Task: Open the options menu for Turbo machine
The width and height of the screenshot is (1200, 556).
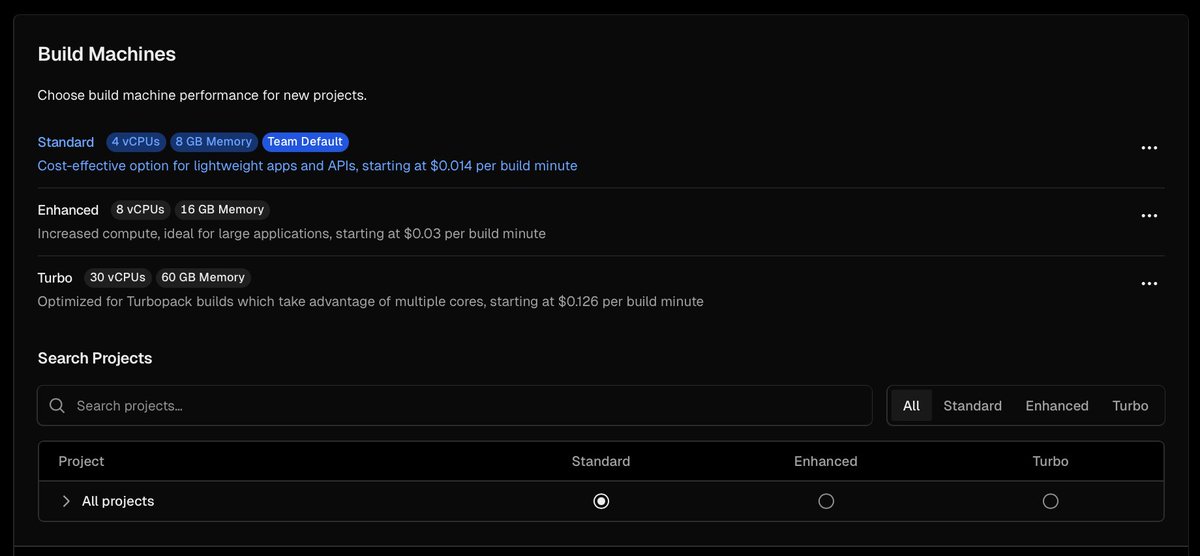Action: pos(1149,284)
